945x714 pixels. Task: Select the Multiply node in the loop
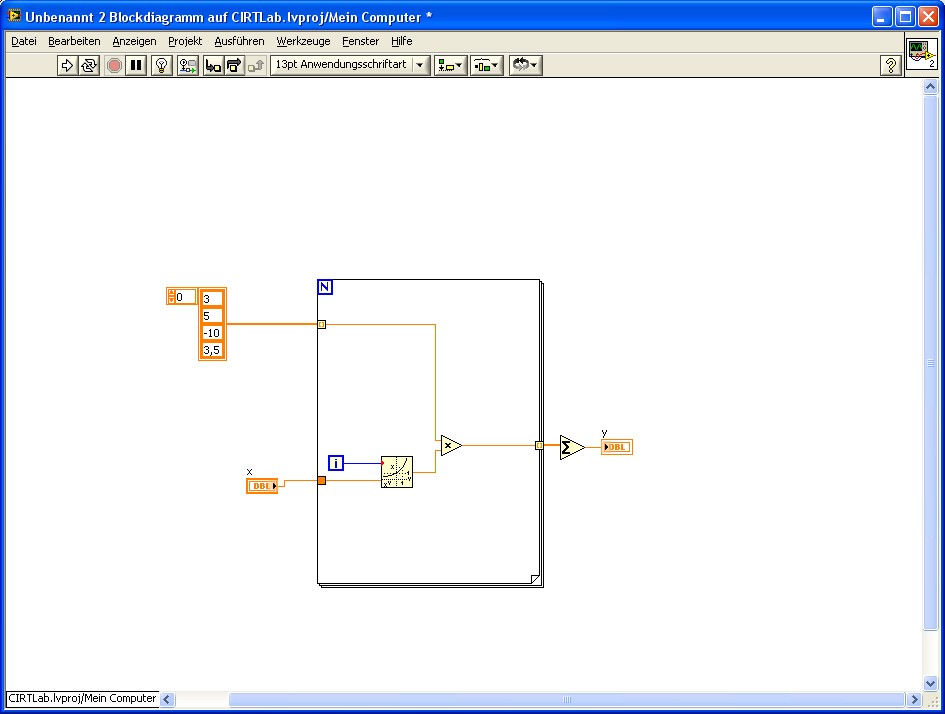point(450,445)
